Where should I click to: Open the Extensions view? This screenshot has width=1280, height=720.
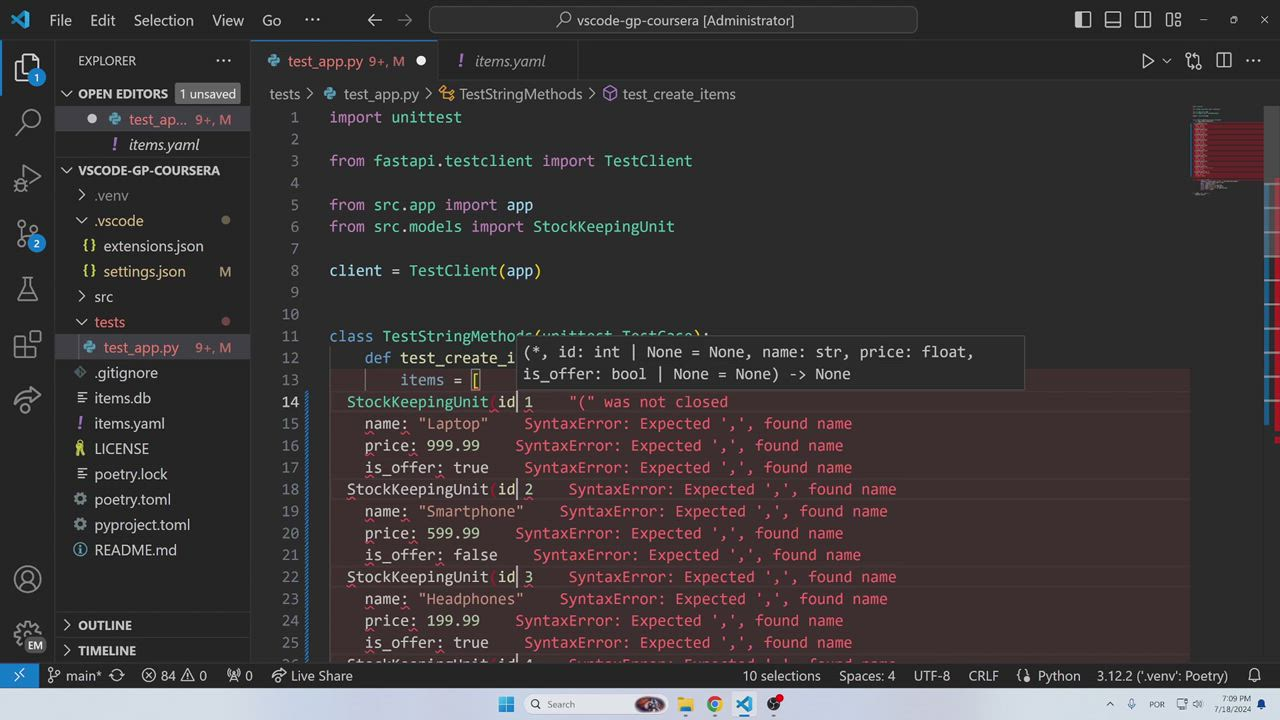(28, 345)
